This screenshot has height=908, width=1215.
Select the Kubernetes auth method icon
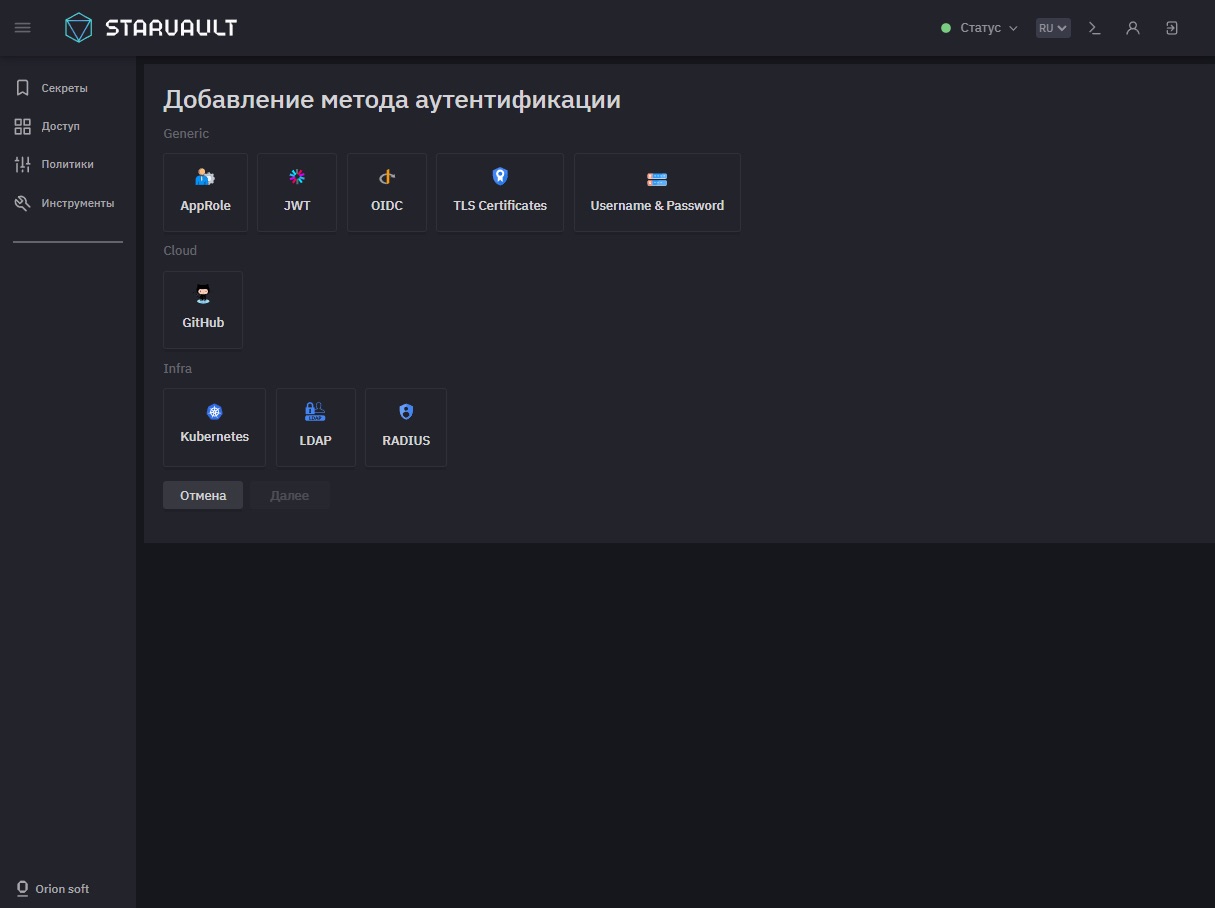(214, 412)
